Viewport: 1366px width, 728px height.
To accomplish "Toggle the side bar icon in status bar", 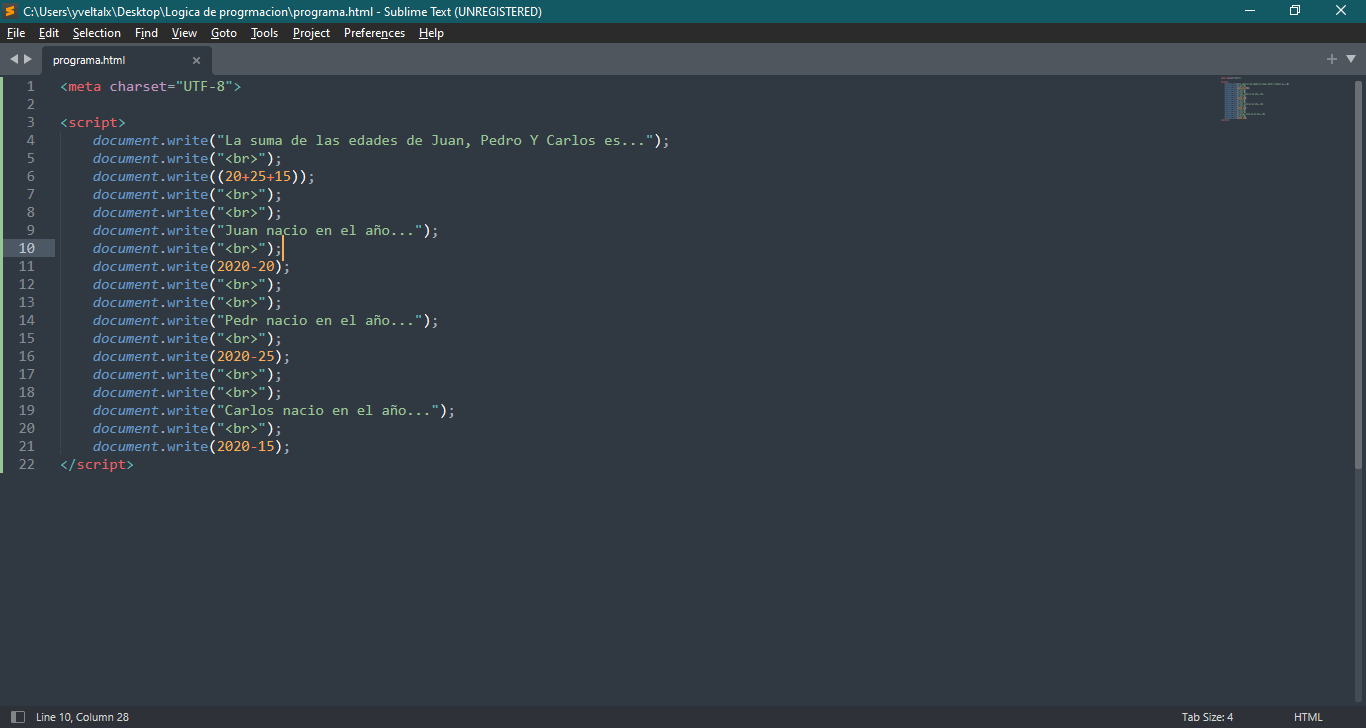I will 17,717.
